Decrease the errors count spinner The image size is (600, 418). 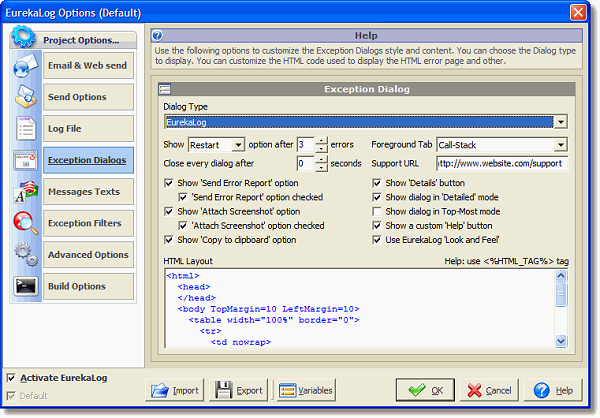[x=322, y=149]
